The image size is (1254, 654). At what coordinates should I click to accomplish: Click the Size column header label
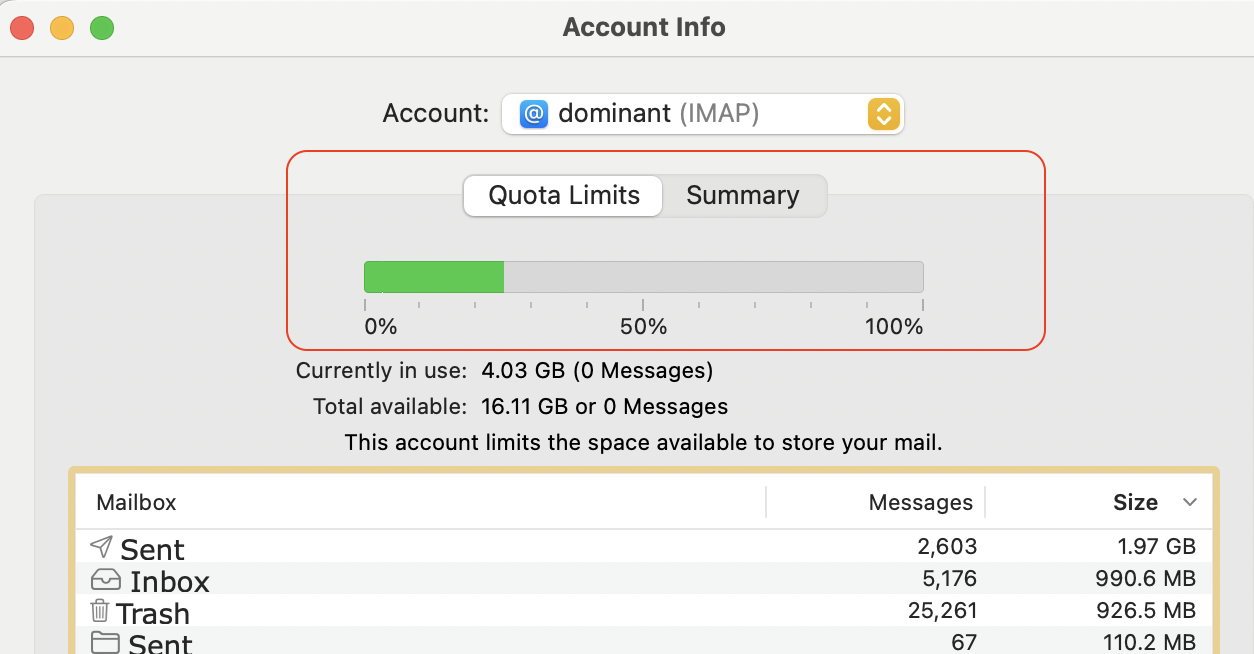coord(1135,502)
